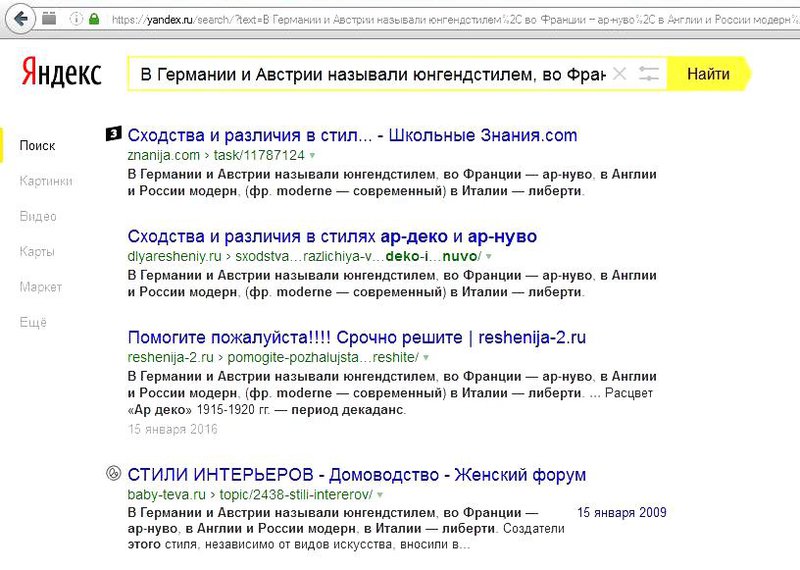Open dropdown arrow after baby-teva.ru URL
The image size is (800, 570).
click(380, 496)
